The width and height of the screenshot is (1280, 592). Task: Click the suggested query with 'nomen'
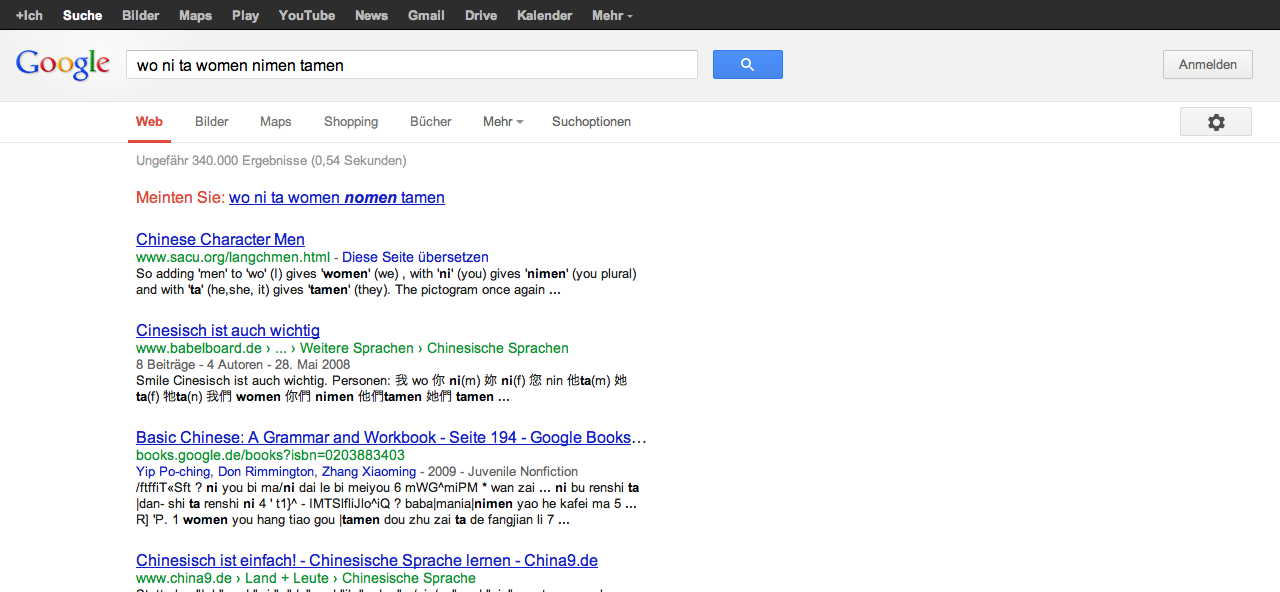(337, 198)
